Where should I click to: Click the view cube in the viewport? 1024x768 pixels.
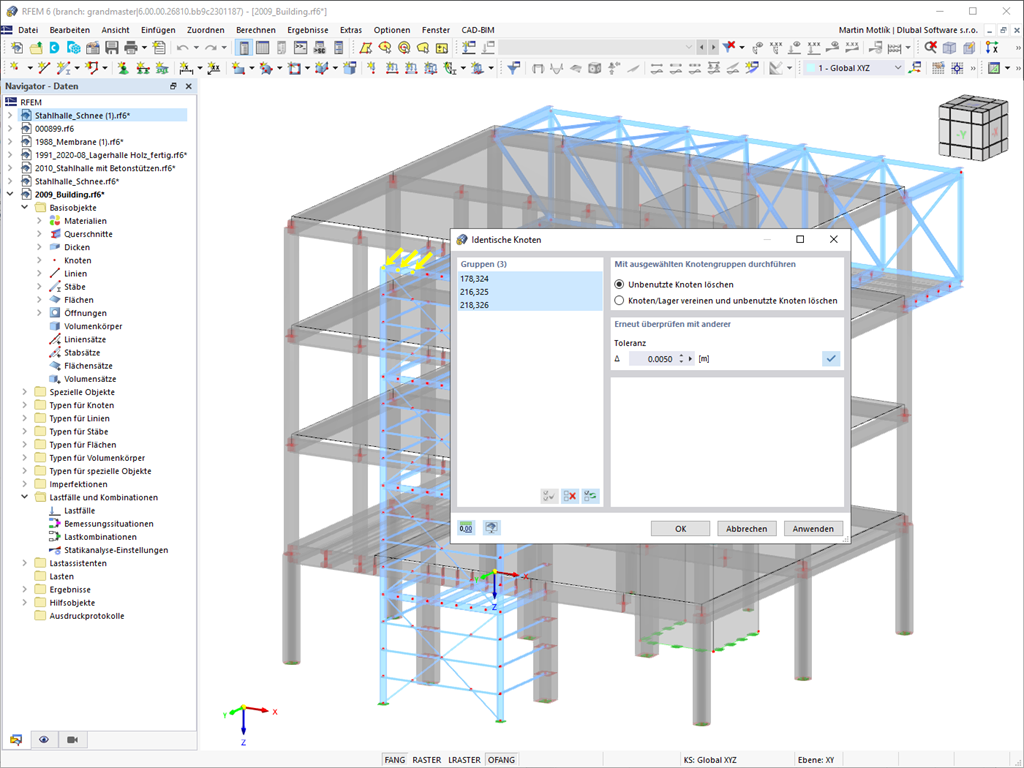pyautogui.click(x=972, y=130)
